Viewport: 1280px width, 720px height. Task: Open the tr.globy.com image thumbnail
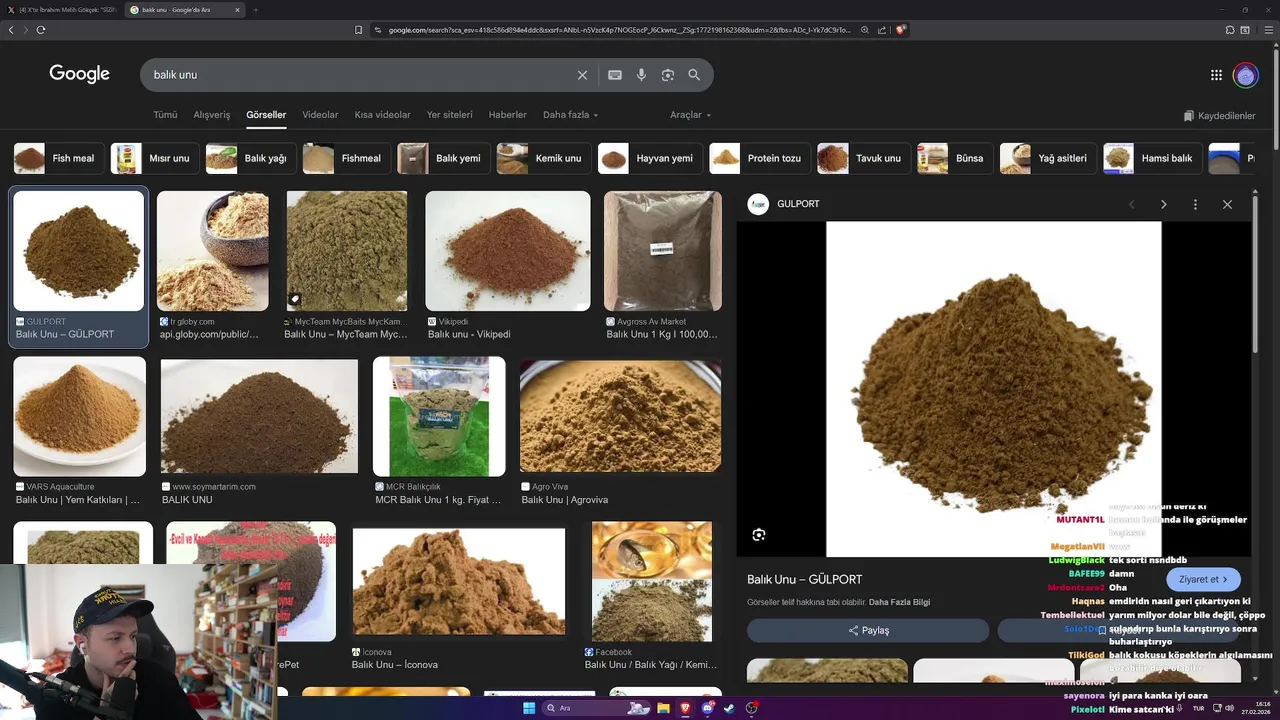pyautogui.click(x=212, y=251)
